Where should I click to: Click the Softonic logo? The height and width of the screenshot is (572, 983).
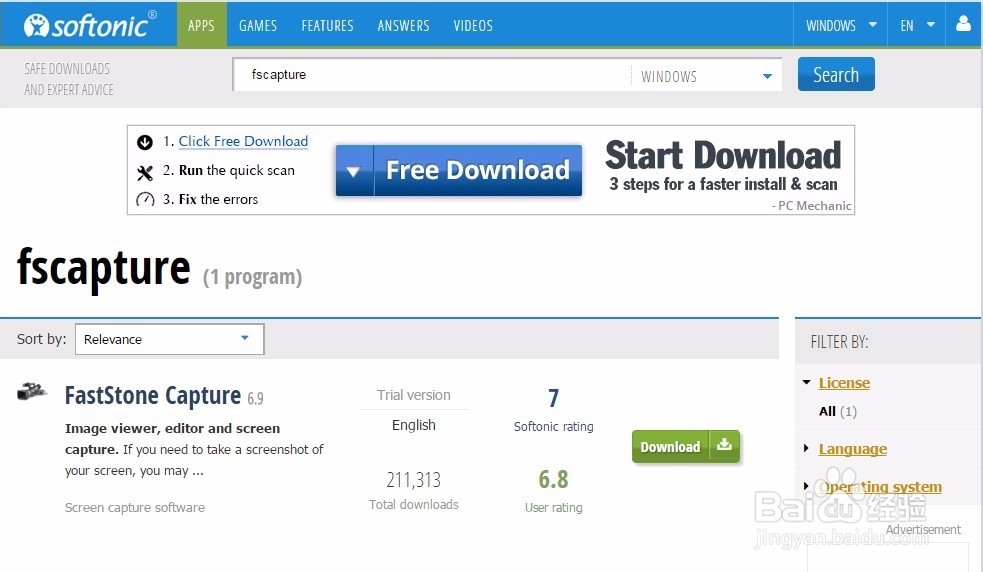[90, 25]
